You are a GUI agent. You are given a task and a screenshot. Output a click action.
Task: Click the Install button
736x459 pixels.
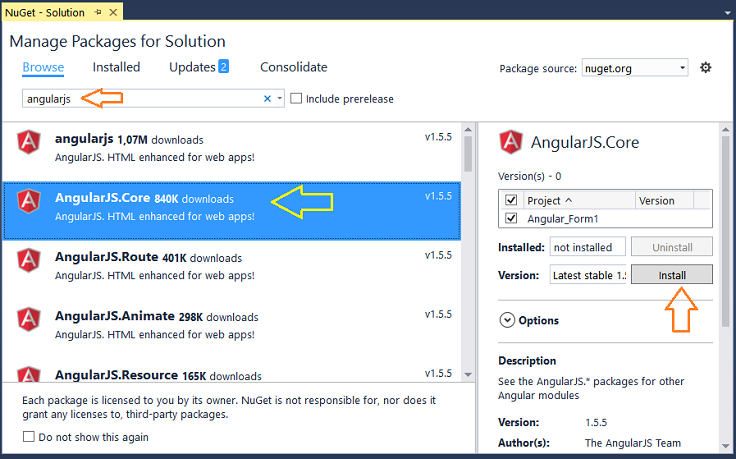(672, 275)
